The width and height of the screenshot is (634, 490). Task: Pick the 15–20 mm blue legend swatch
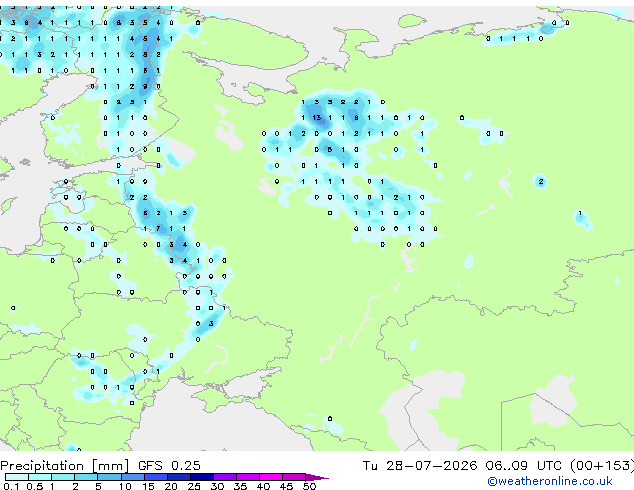coord(156,477)
